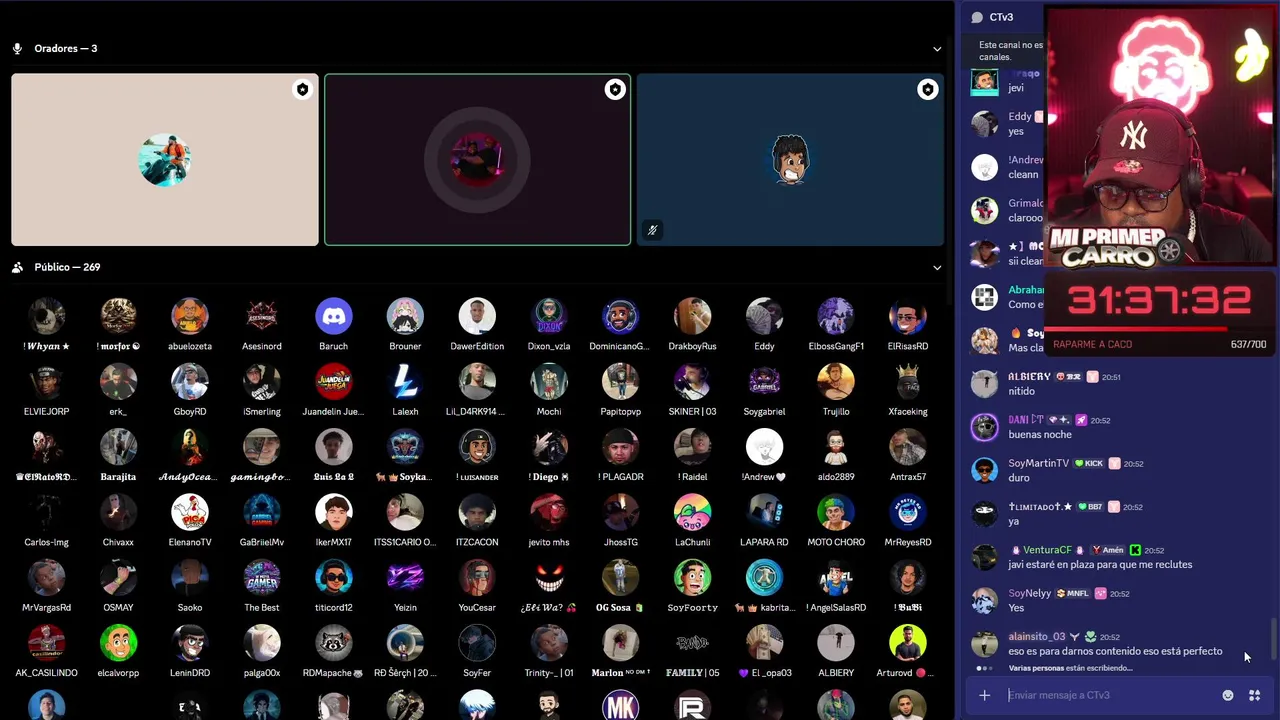Click the 'ElbossGangF1' username in audience
Viewport: 1280px width, 720px height.
[x=836, y=346]
